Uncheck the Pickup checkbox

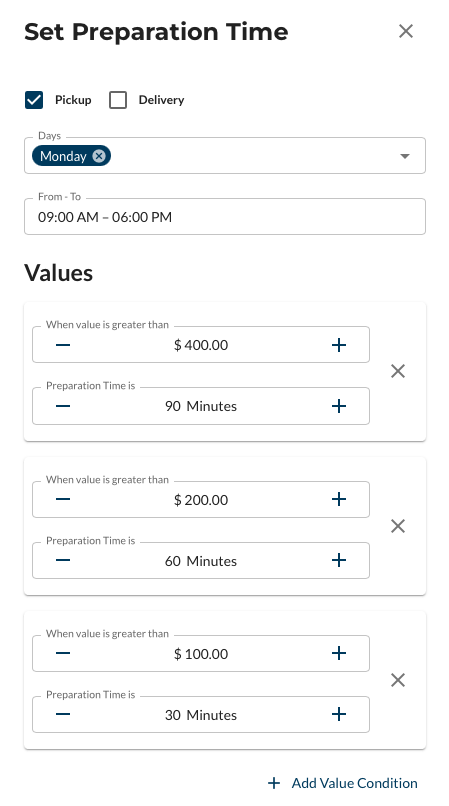click(34, 100)
